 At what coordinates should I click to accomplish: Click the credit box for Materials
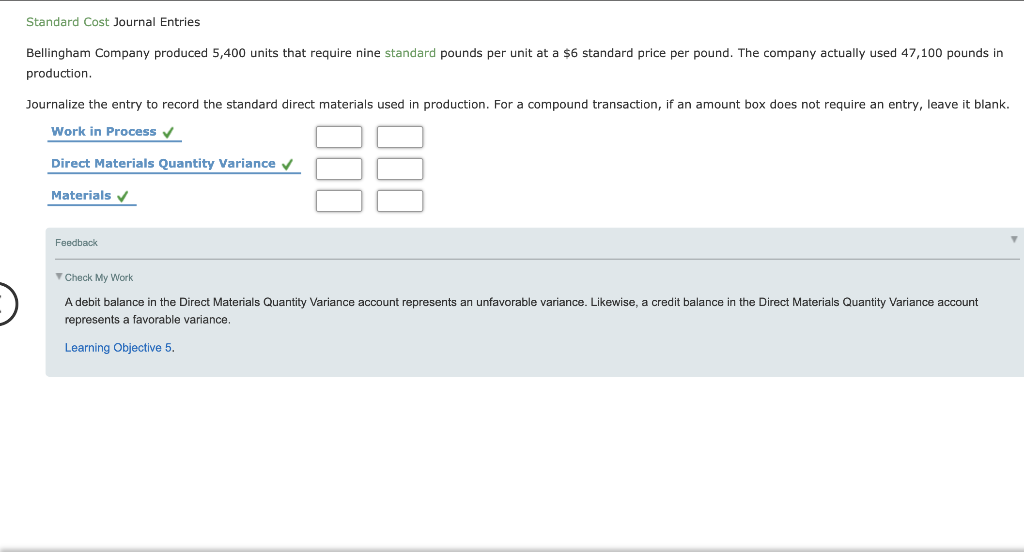pos(400,201)
